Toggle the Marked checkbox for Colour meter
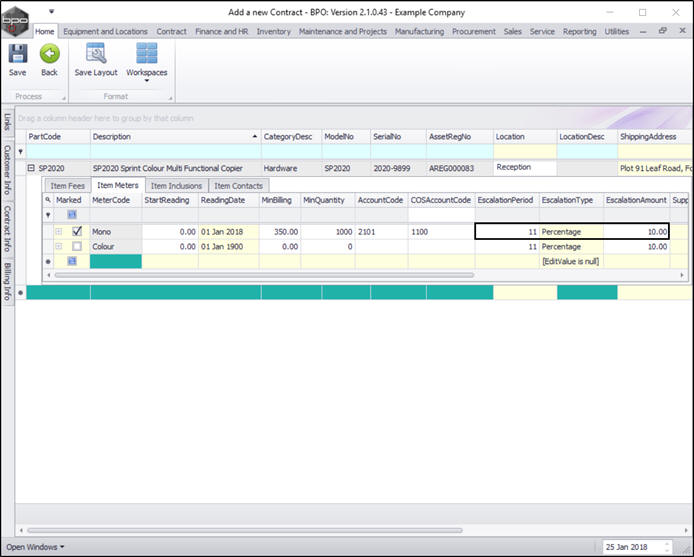This screenshot has height=557, width=694. click(77, 246)
